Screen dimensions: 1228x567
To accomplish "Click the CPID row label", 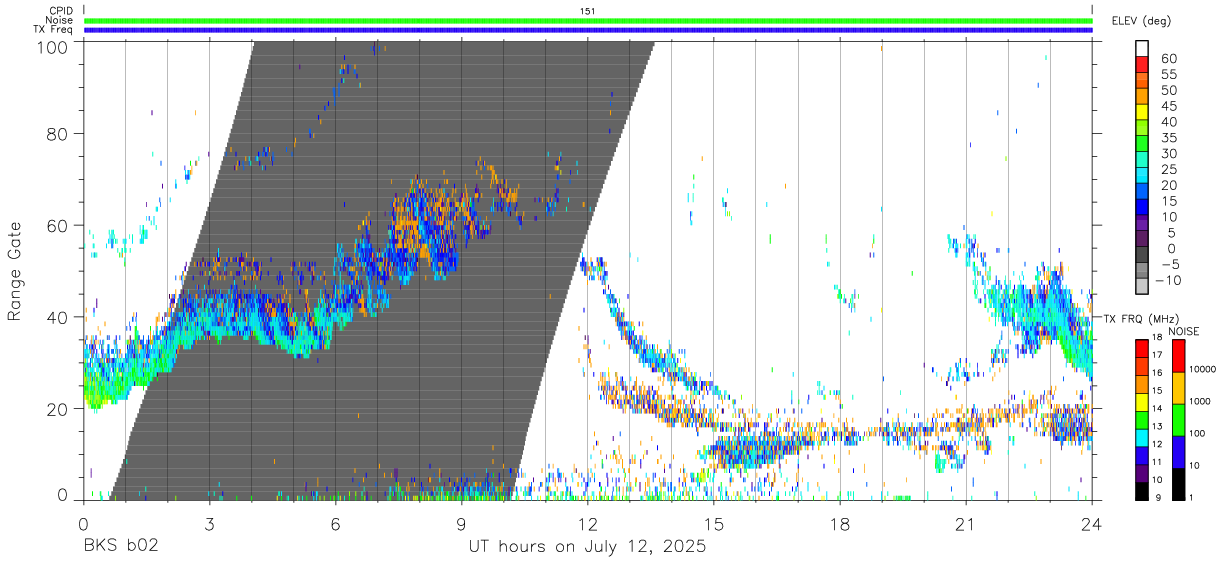I will (x=59, y=11).
